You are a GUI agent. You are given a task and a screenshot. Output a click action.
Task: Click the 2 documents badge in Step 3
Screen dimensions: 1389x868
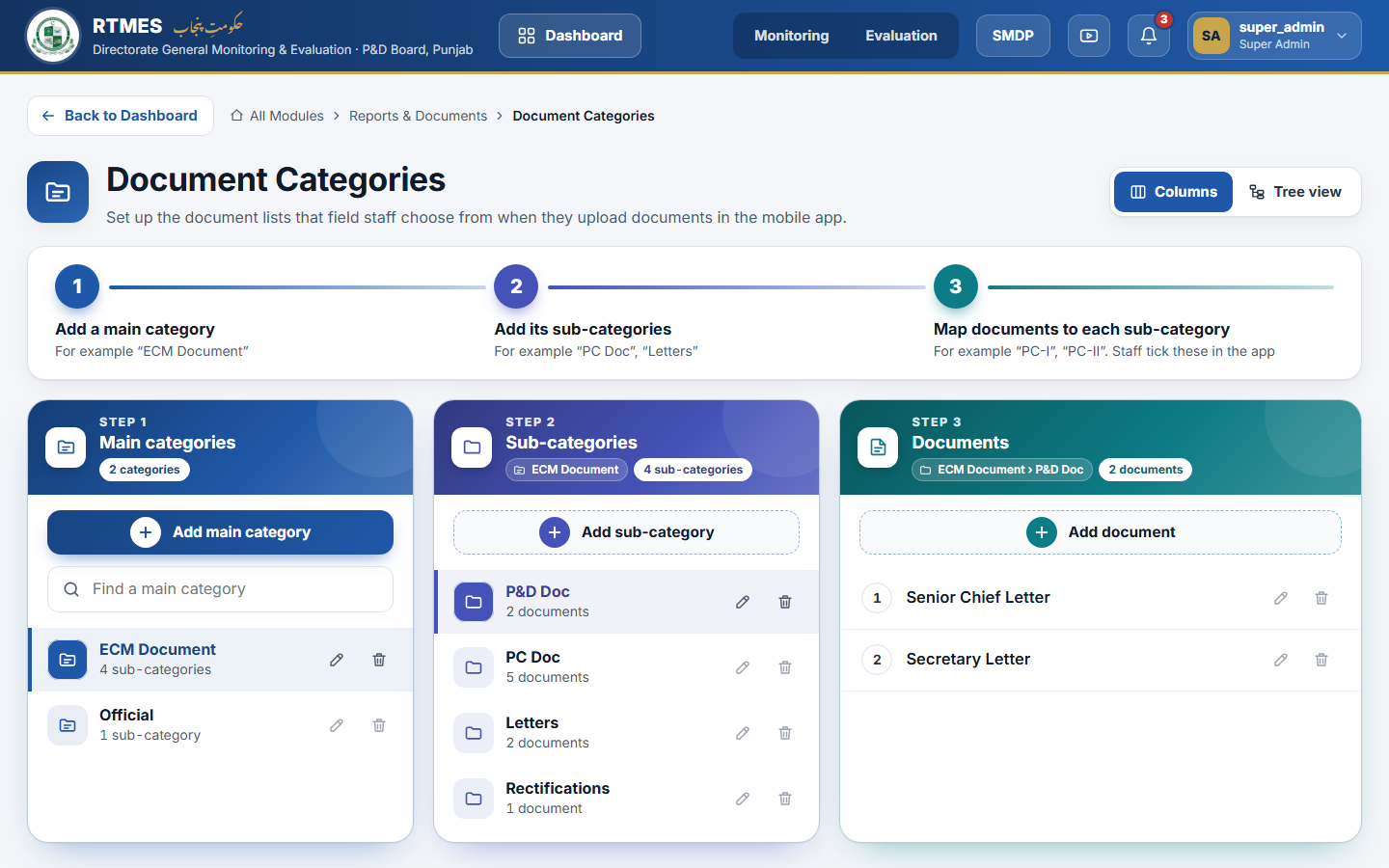(1145, 470)
